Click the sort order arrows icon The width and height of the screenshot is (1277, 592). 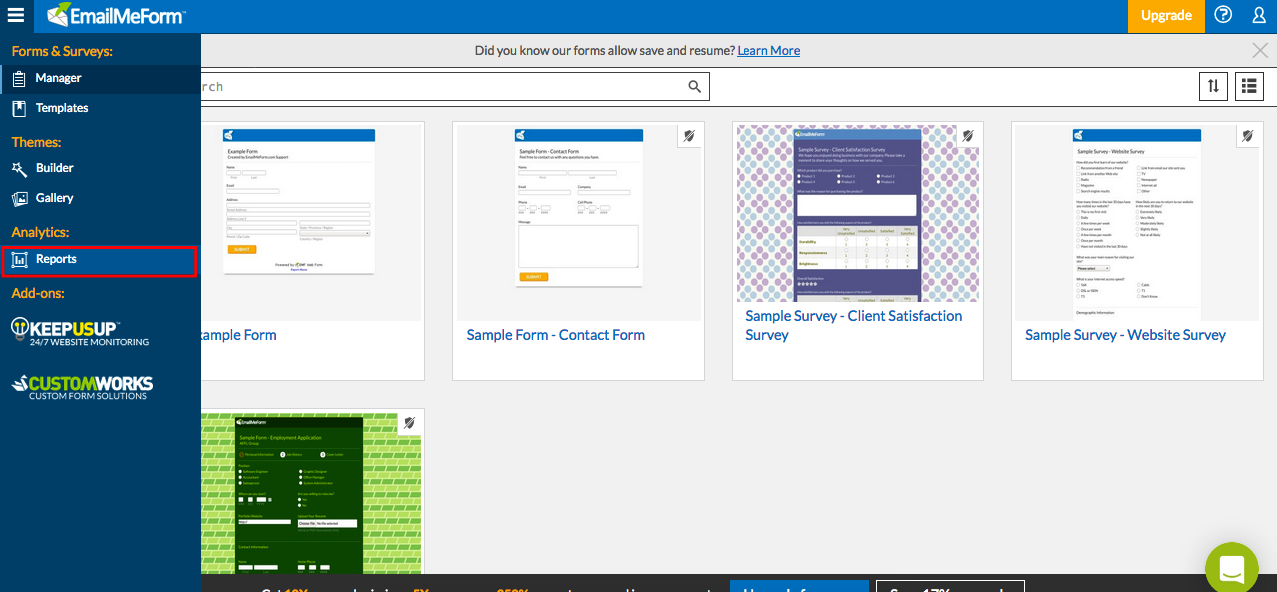click(1213, 86)
